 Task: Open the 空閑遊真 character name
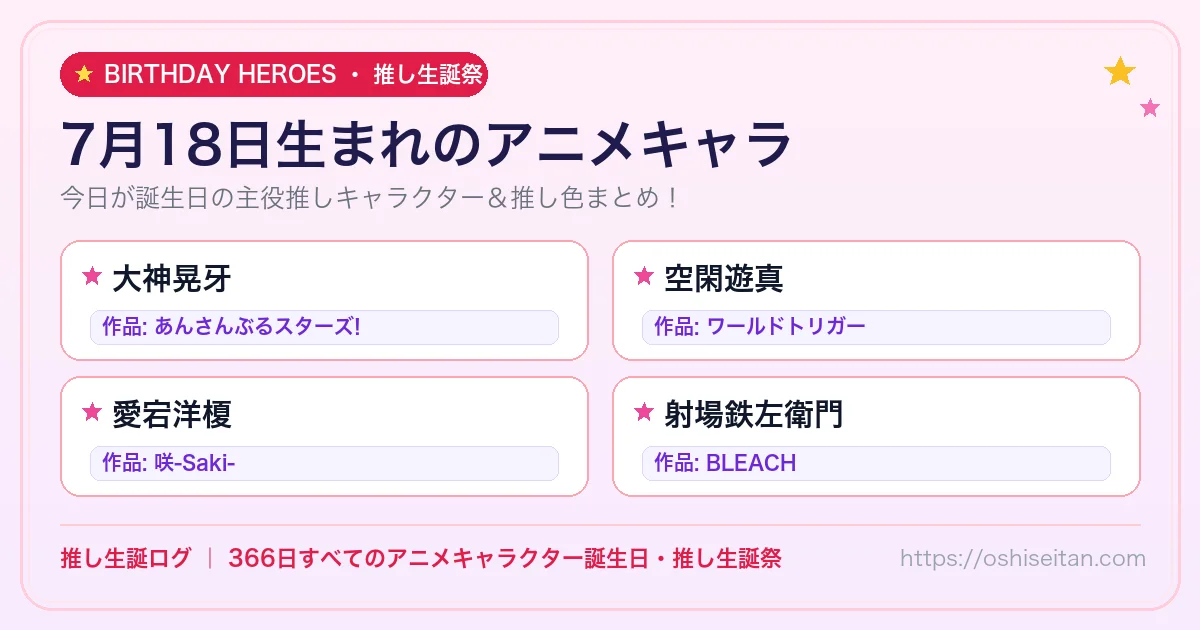(x=724, y=278)
